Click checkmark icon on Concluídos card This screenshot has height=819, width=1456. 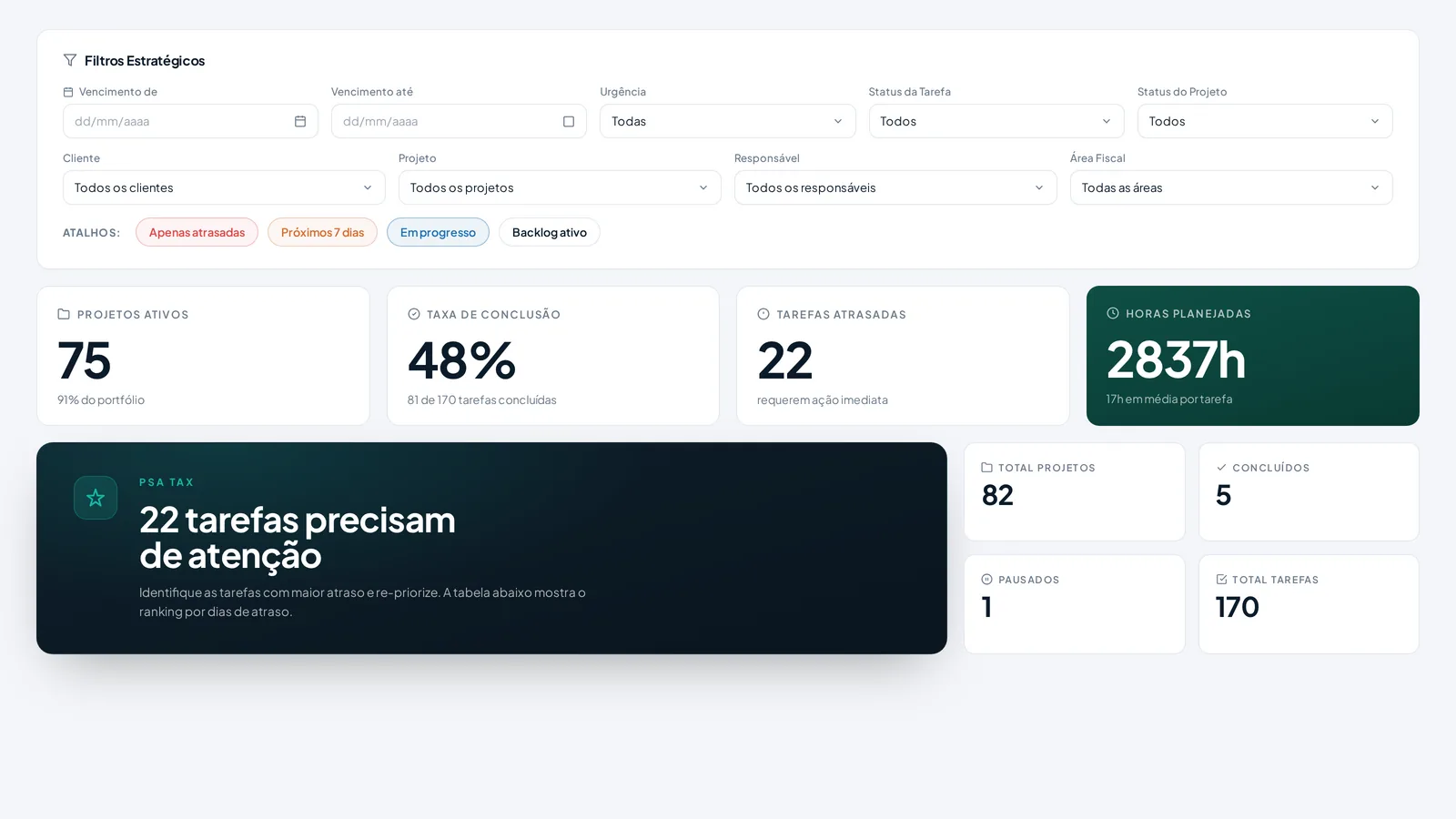[x=1221, y=468]
